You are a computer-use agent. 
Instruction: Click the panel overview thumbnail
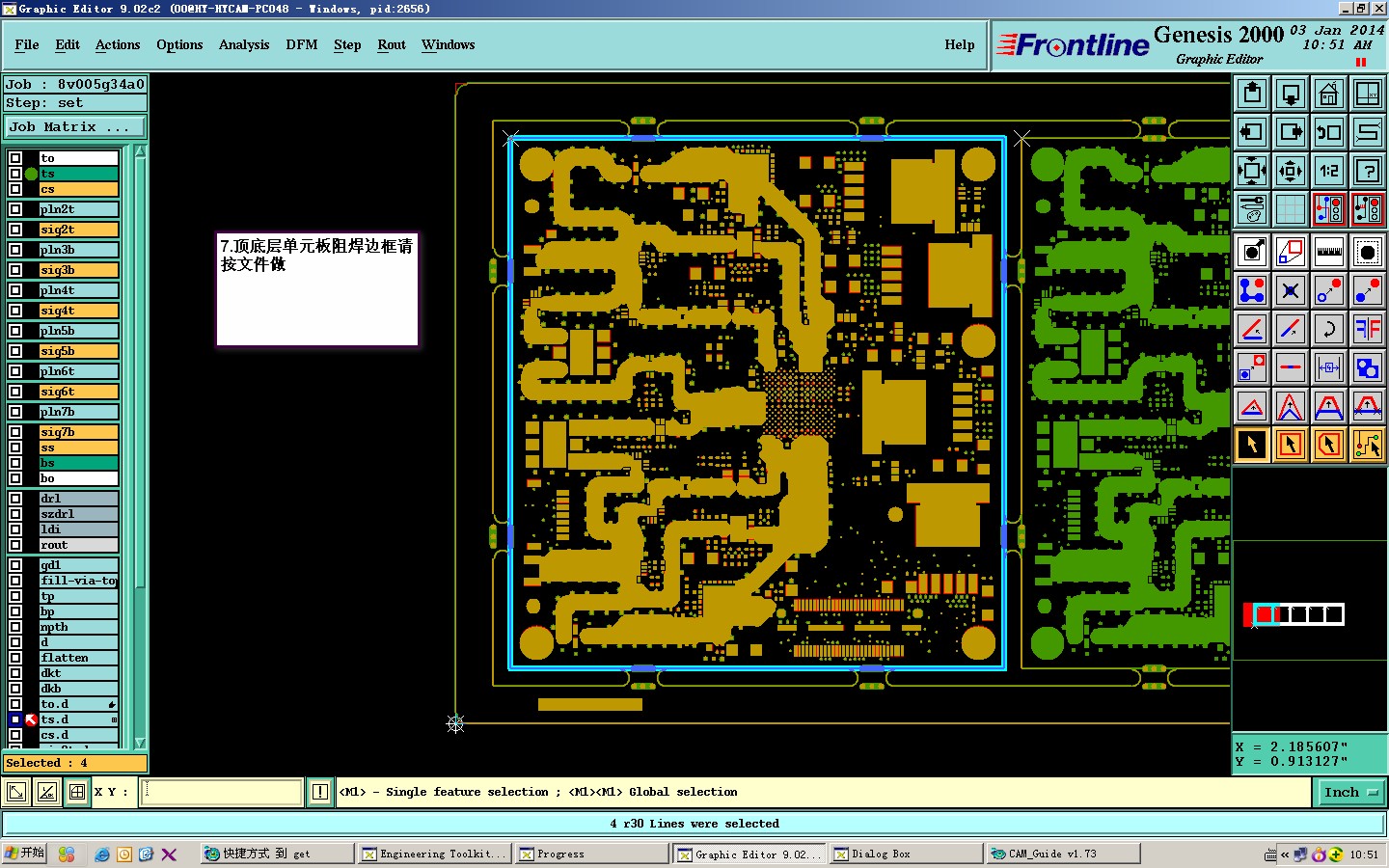pos(1294,614)
